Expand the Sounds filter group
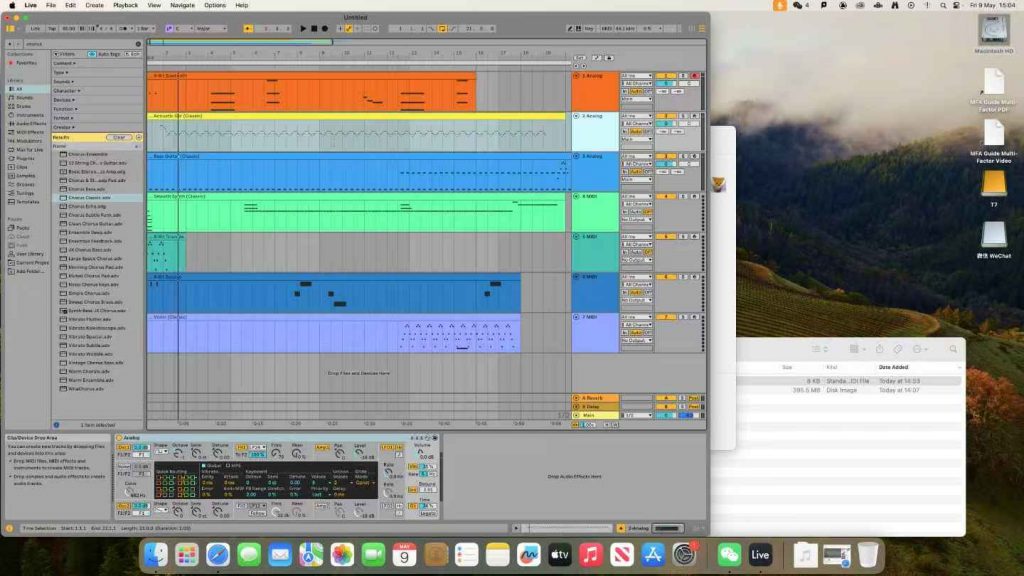 pyautogui.click(x=65, y=81)
